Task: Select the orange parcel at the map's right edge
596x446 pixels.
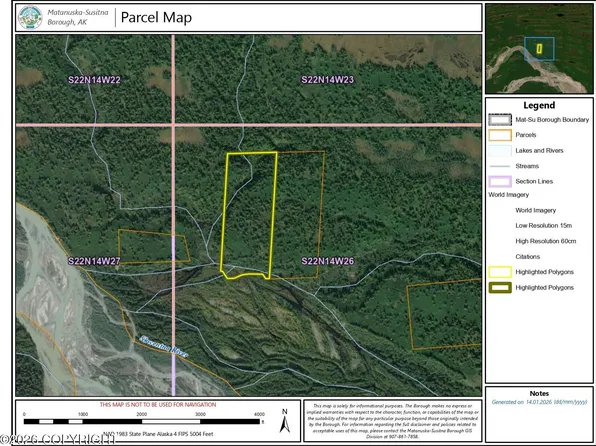Action: (444, 314)
